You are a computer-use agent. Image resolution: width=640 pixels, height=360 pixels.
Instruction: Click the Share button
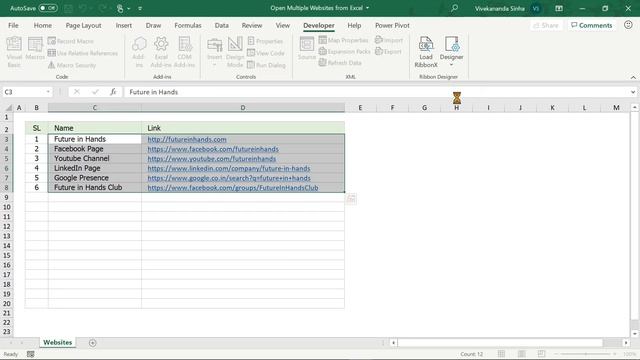pos(546,25)
